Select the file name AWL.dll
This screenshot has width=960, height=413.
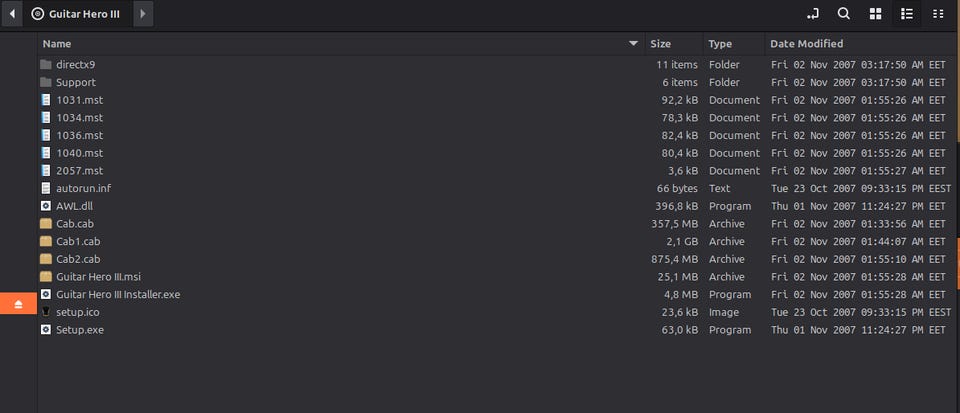[75, 206]
